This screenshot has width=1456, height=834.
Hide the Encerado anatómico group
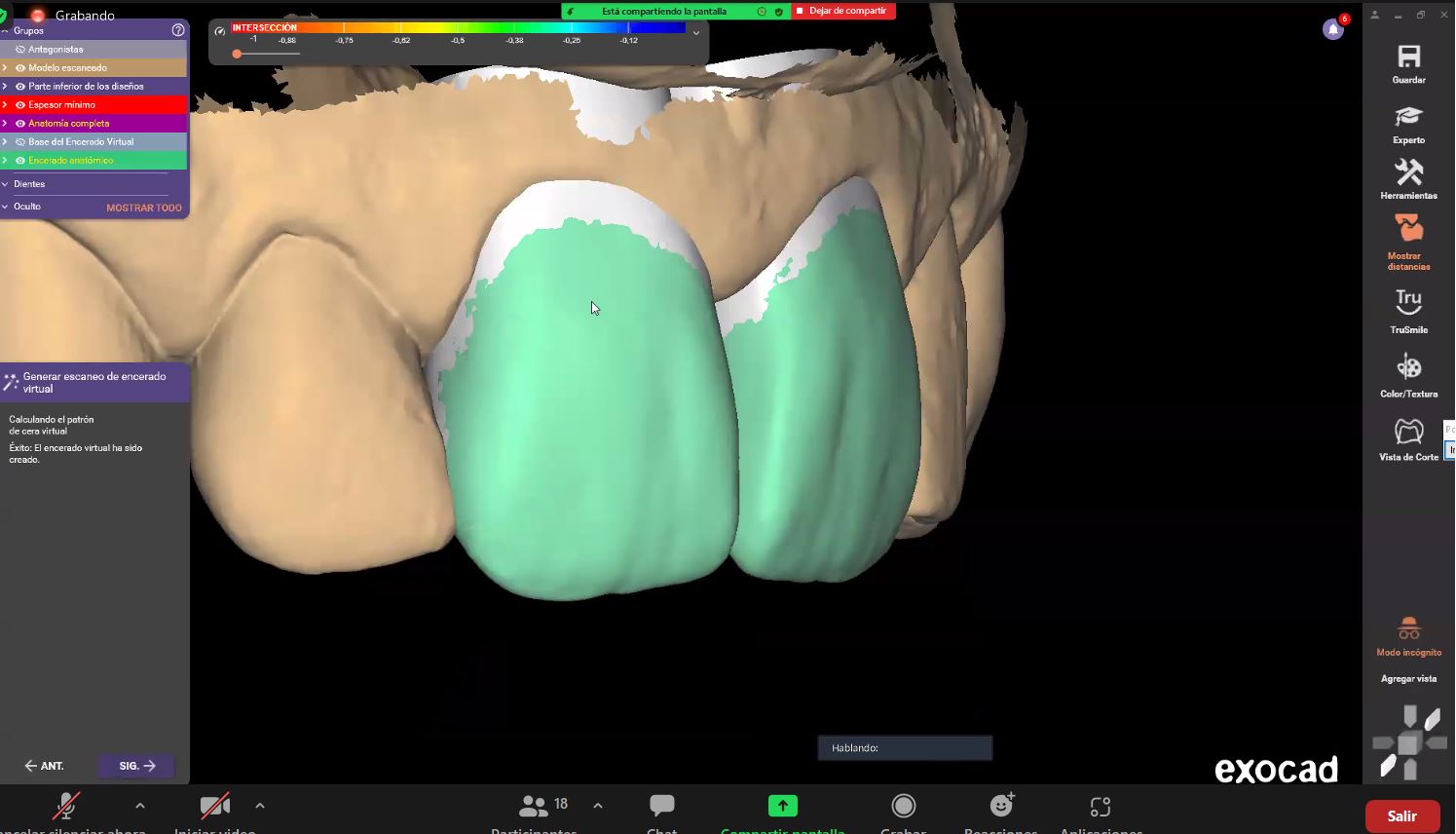click(x=20, y=160)
